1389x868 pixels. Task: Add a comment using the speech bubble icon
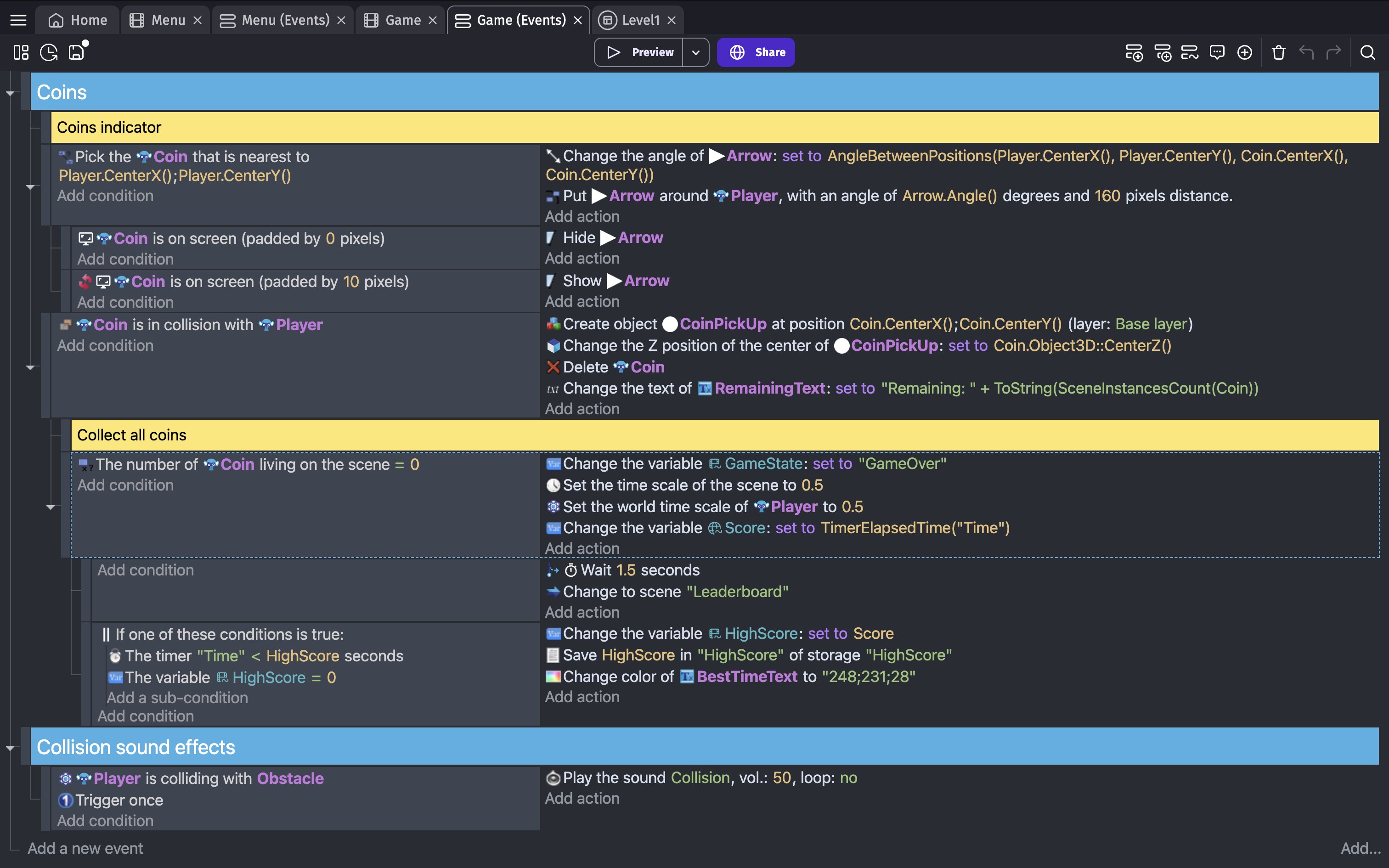[x=1217, y=52]
